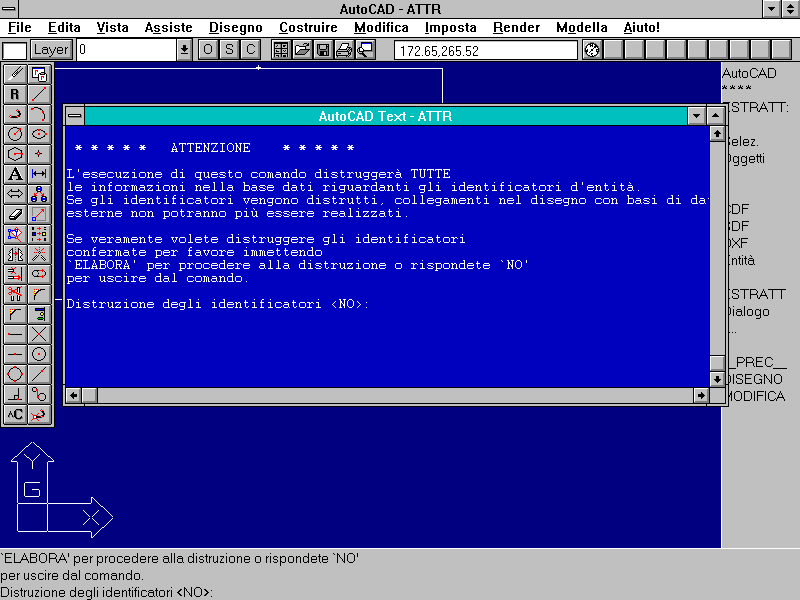The height and width of the screenshot is (600, 800).
Task: Select the Eraser tool
Action: point(15,214)
